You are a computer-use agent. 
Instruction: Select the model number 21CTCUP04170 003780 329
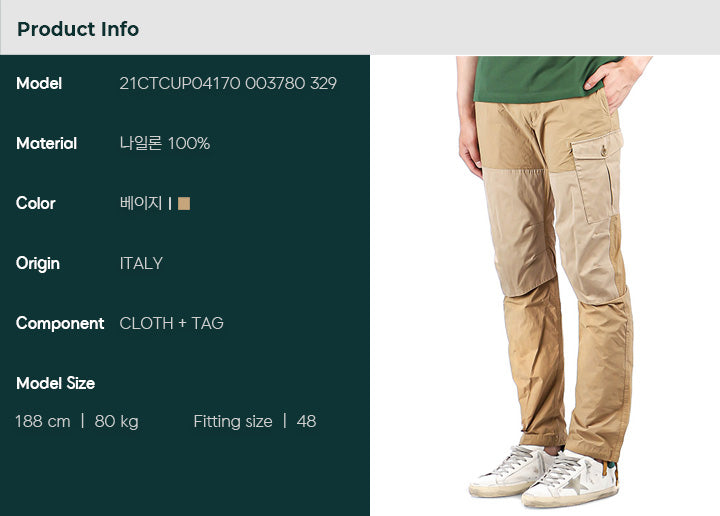click(228, 83)
